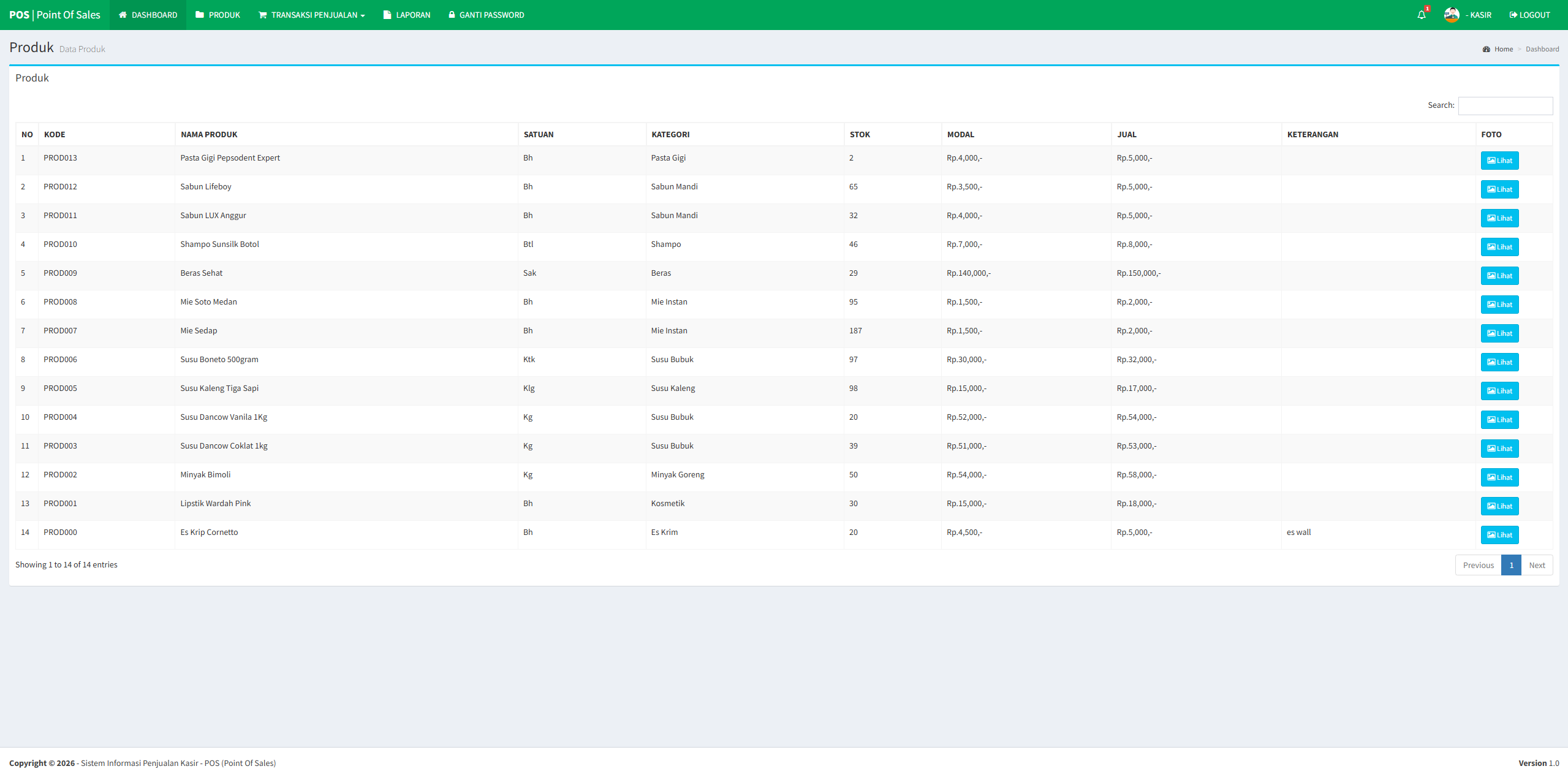Click the Kasir user avatar
1568x777 pixels.
[1451, 15]
